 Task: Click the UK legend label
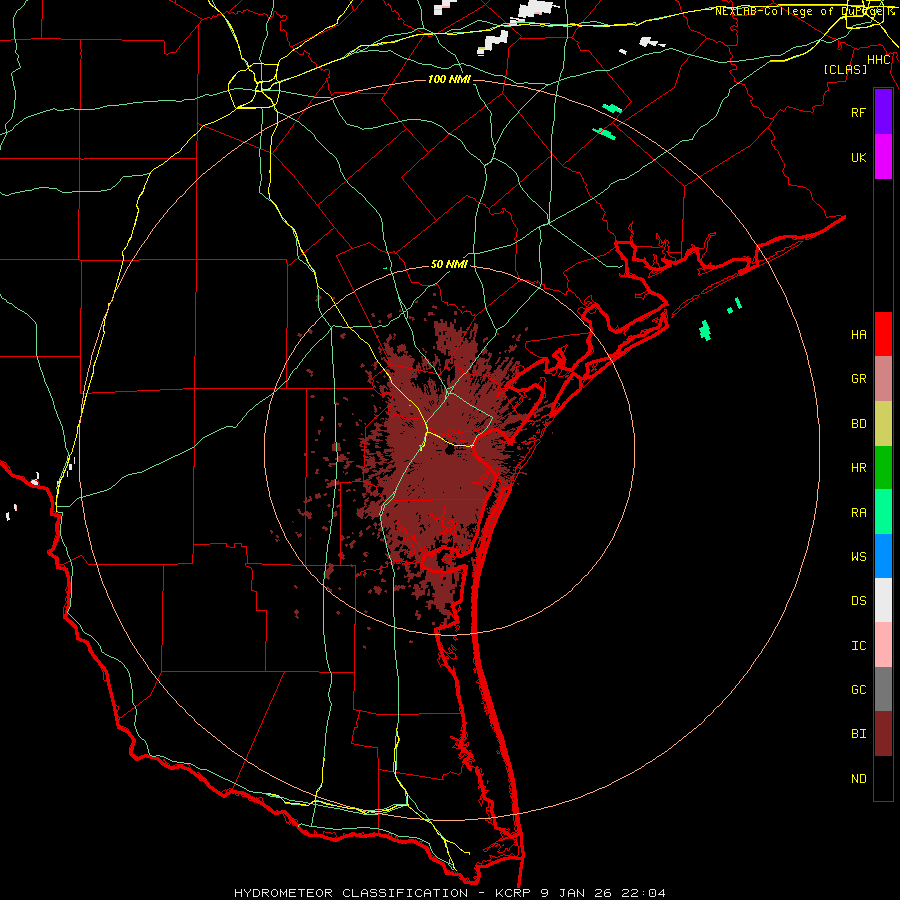858,157
